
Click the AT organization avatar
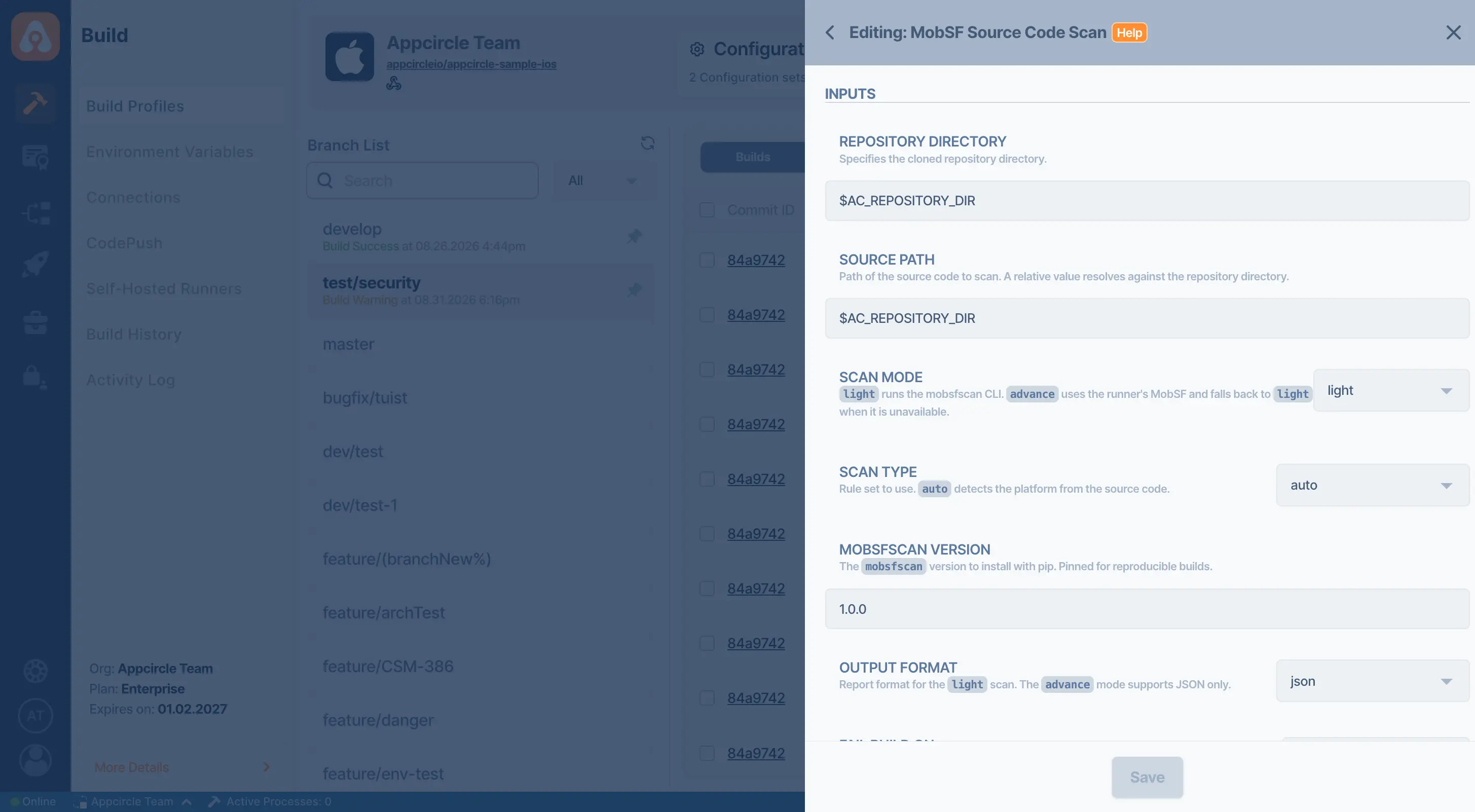click(35, 716)
